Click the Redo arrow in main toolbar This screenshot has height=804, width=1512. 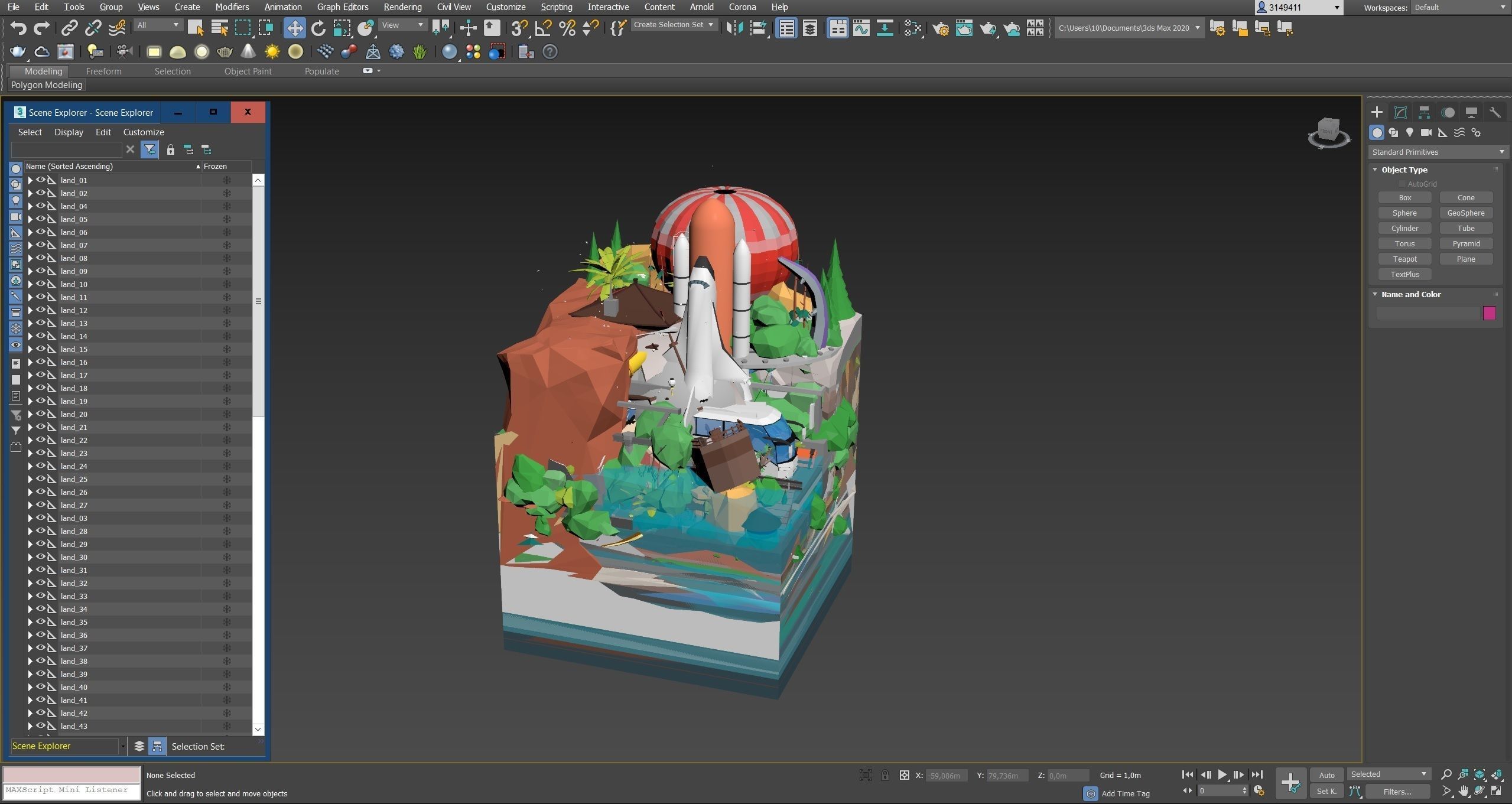(41, 28)
